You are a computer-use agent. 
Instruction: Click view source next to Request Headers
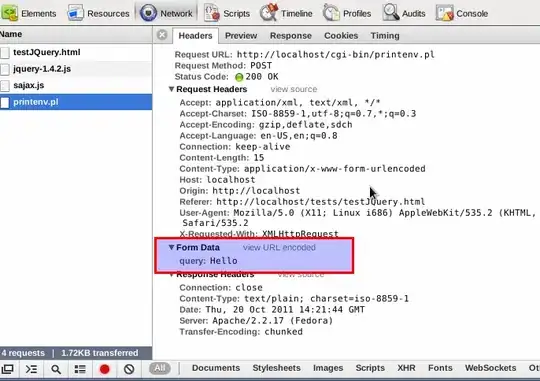click(x=293, y=89)
